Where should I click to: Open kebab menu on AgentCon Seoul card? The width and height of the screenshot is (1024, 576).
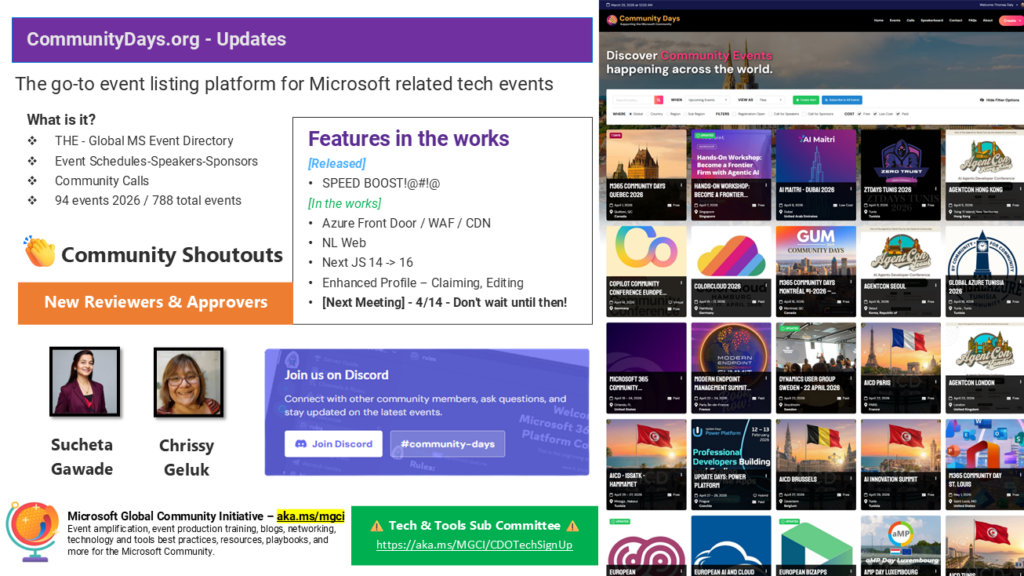click(x=936, y=286)
